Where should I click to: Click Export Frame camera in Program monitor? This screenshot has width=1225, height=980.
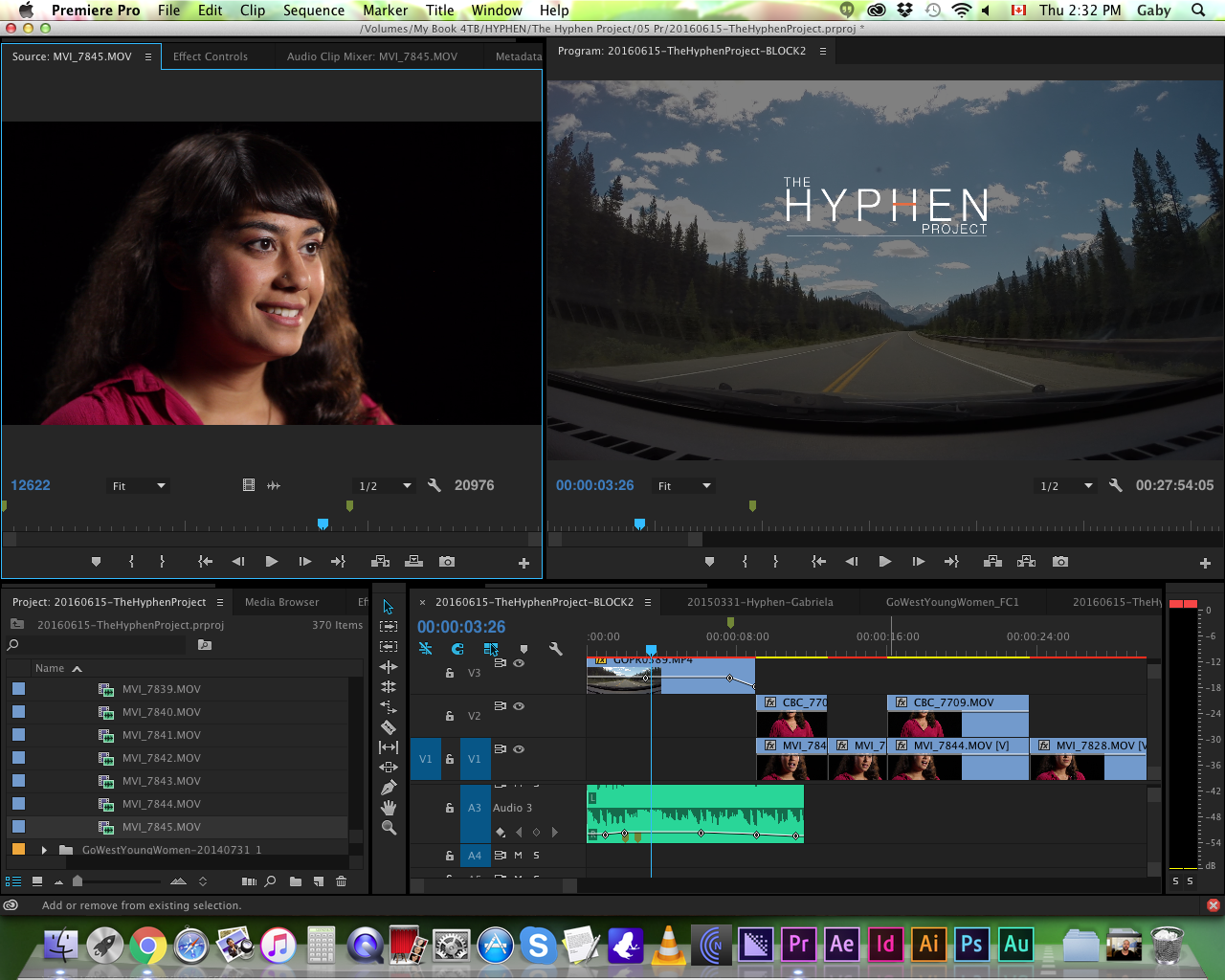1060,562
